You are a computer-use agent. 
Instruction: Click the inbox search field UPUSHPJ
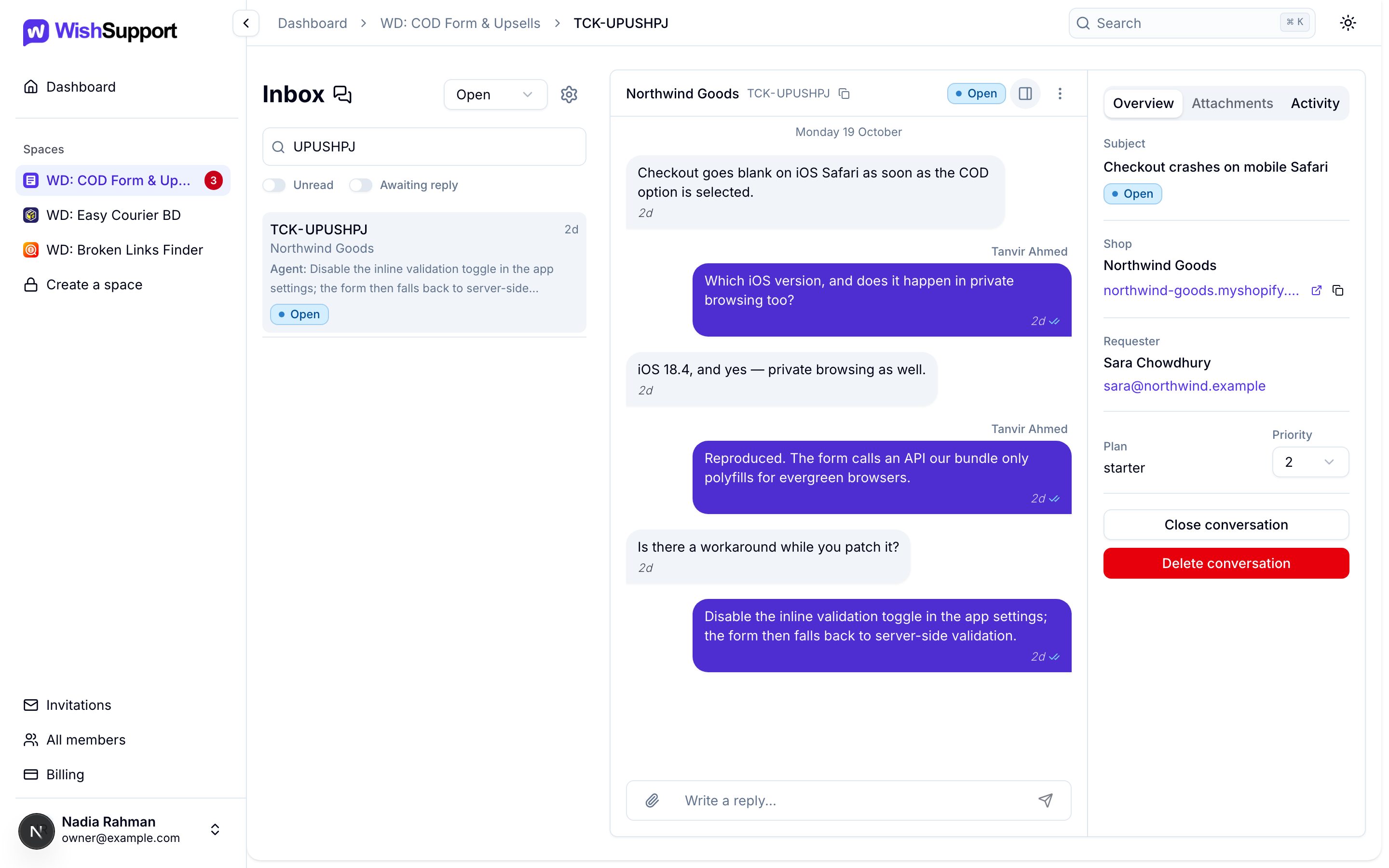coord(423,147)
